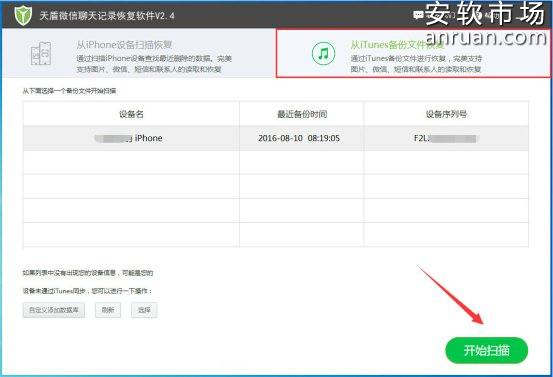Click the 最近备份时间 column header
553x377 pixels.
(302, 114)
